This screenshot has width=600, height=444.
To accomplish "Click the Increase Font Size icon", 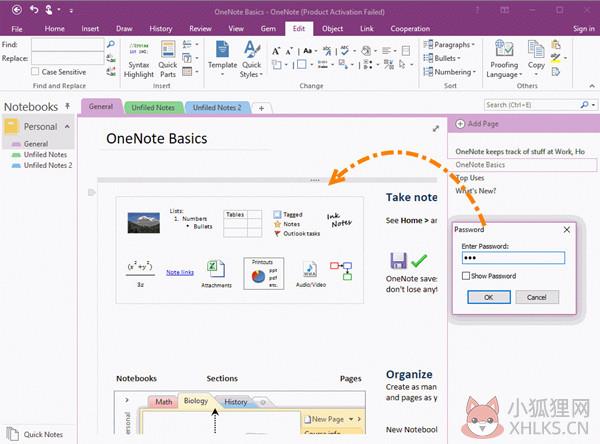I will point(276,51).
